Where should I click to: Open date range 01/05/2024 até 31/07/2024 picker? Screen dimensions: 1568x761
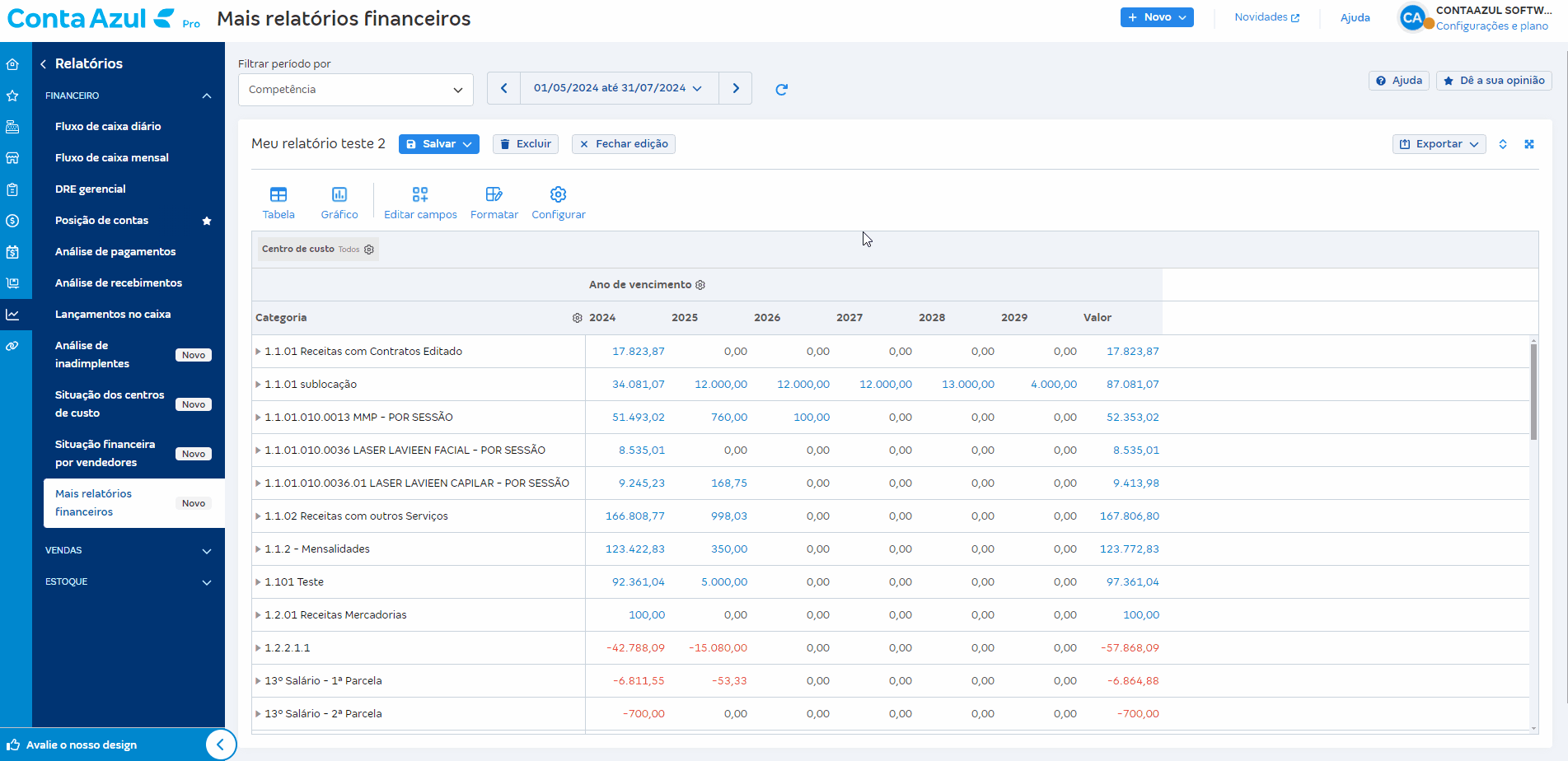[x=620, y=88]
